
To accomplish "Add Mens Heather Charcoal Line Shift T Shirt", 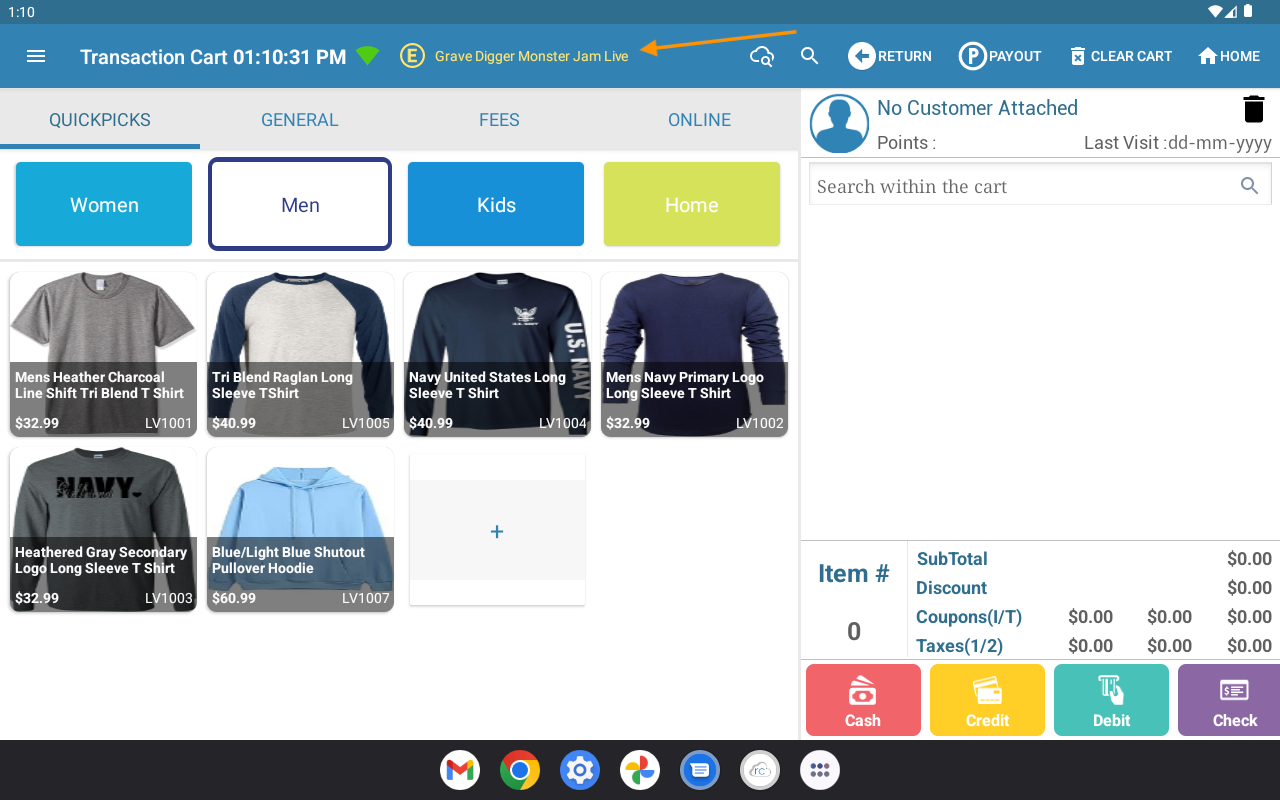I will click(x=103, y=355).
